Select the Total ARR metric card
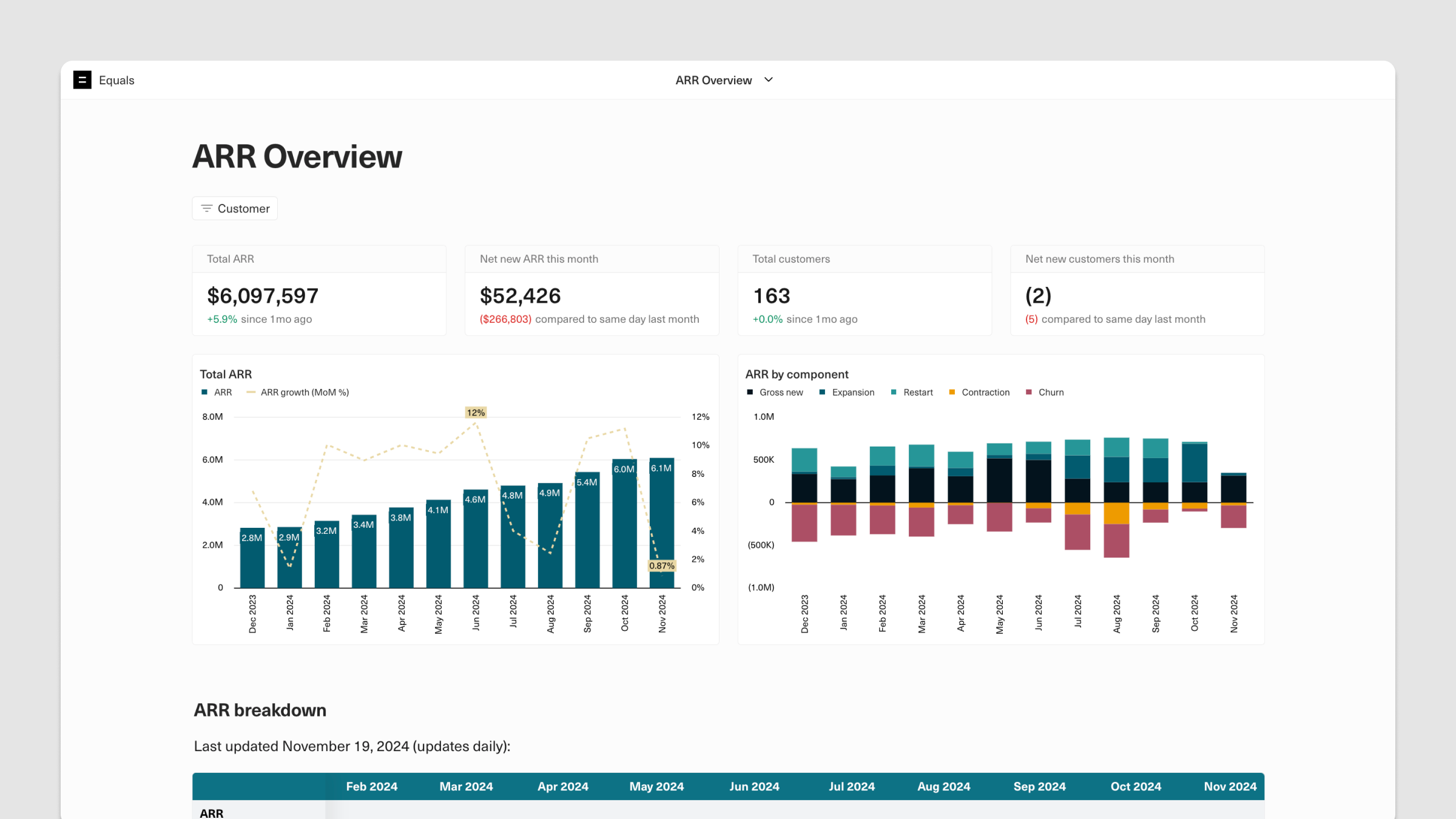 coord(319,291)
